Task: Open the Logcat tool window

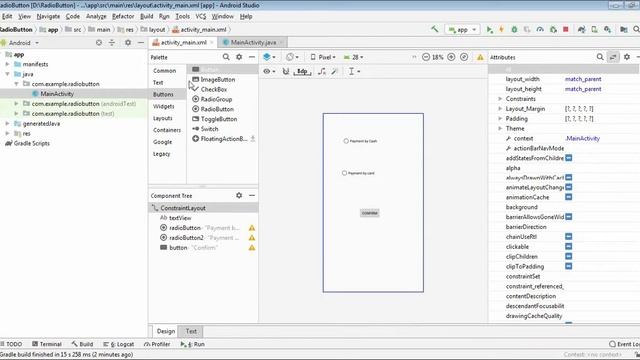Action: pyautogui.click(x=119, y=344)
